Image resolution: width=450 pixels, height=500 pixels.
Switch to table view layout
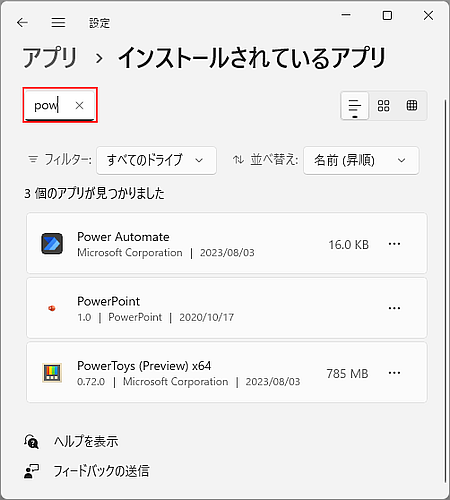(x=412, y=106)
